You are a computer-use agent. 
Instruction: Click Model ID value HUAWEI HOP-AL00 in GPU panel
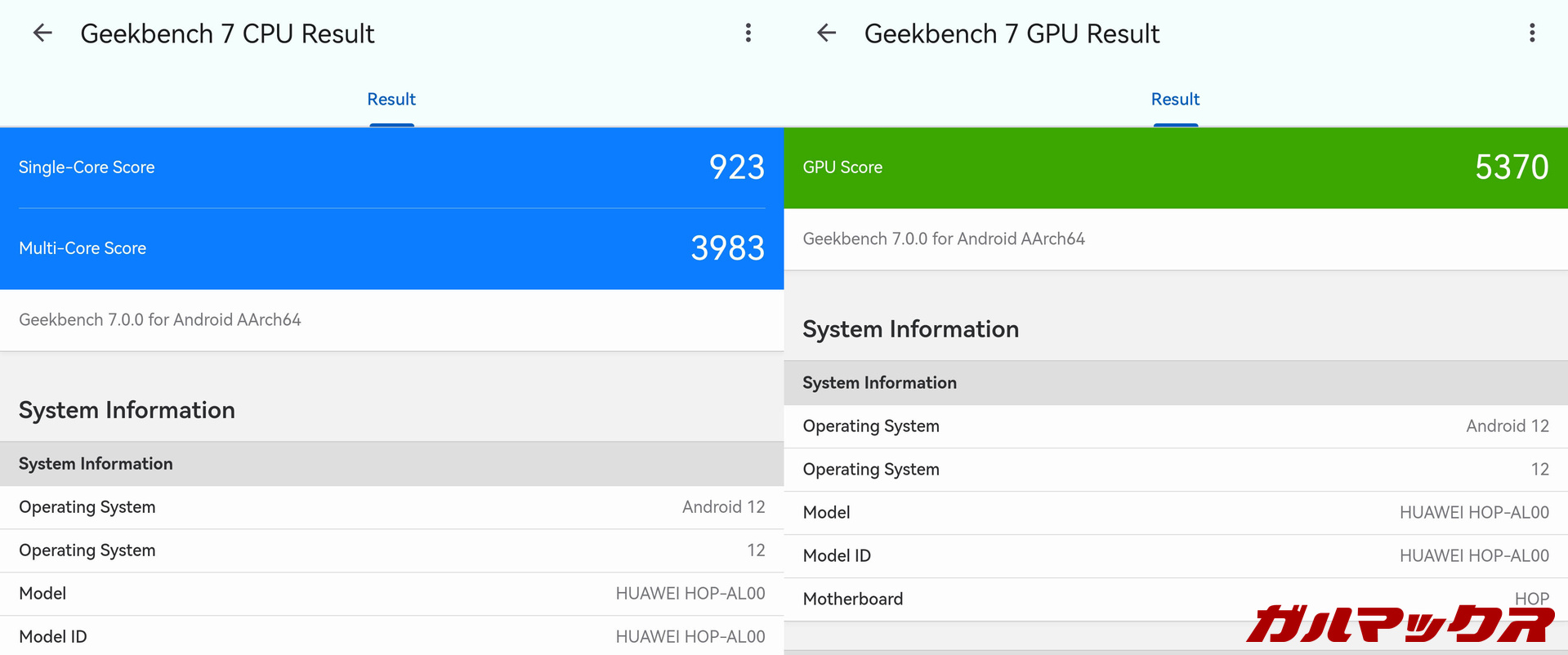pyautogui.click(x=1474, y=556)
